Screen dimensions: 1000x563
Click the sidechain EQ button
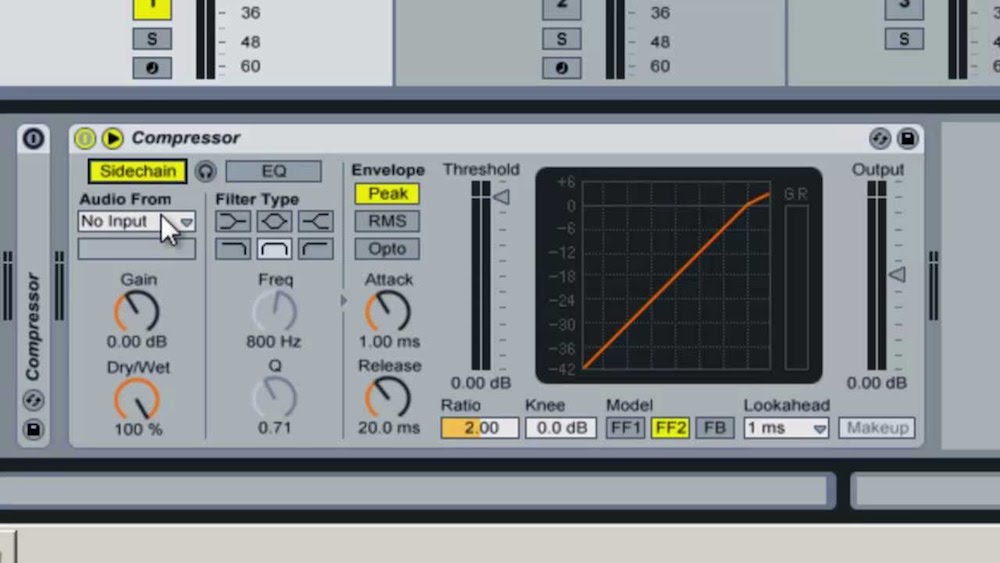(273, 171)
